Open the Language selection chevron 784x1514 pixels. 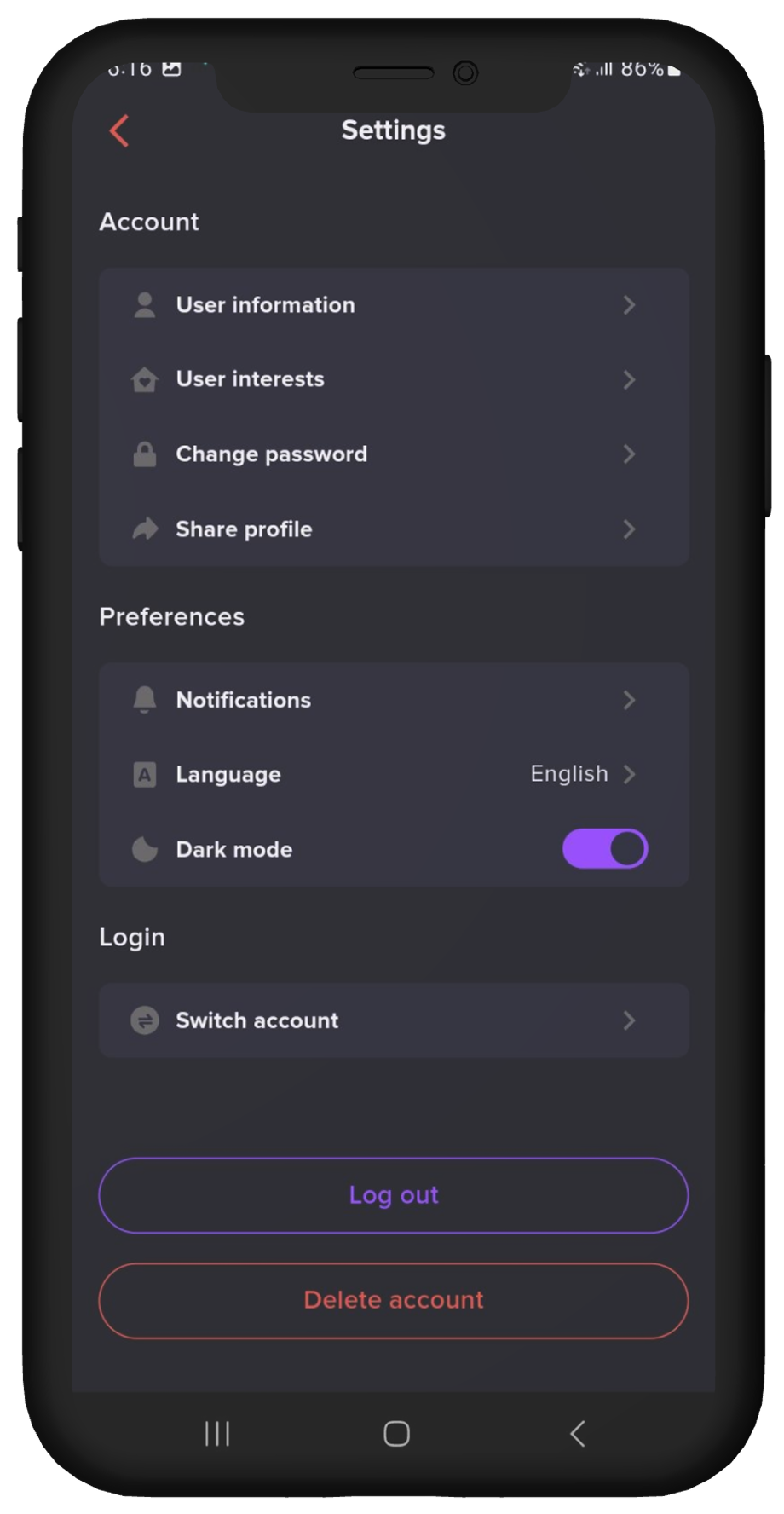coord(631,774)
